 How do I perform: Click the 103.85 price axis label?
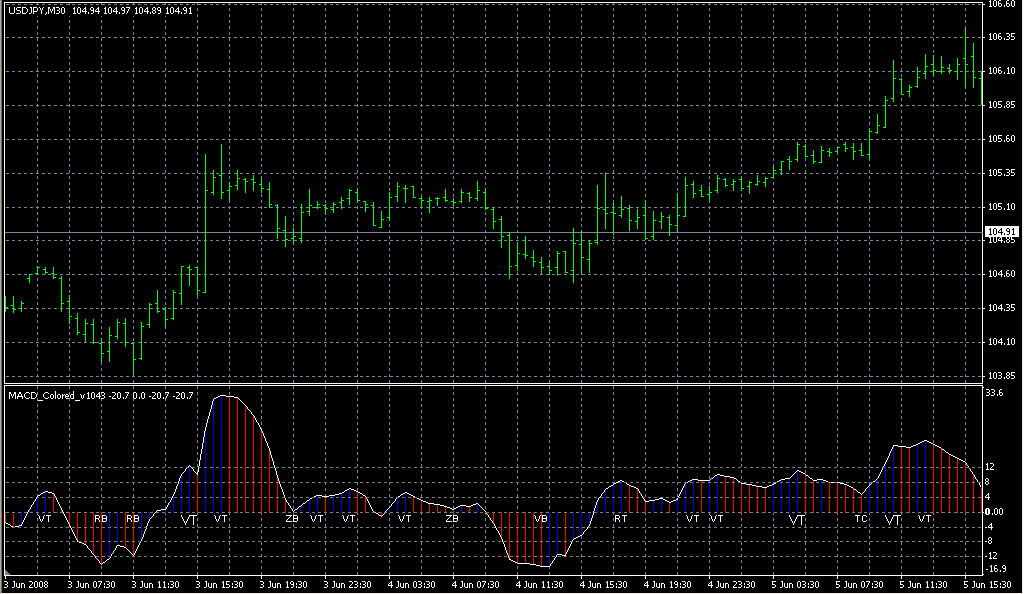[x=1001, y=376]
